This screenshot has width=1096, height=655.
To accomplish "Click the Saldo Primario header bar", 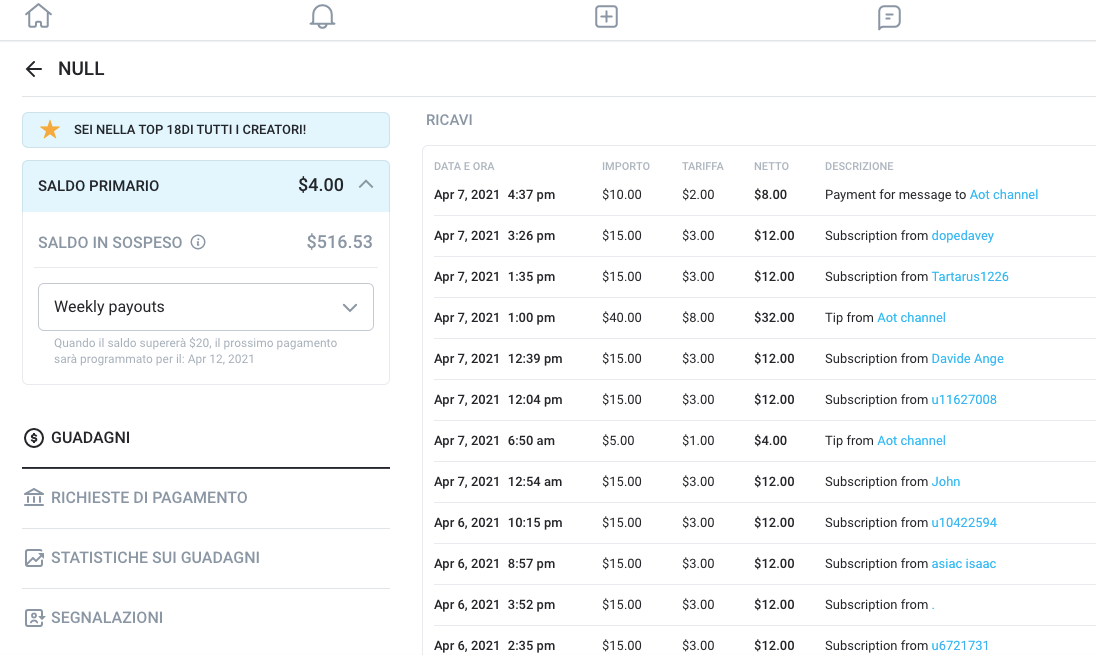I will [x=180, y=186].
